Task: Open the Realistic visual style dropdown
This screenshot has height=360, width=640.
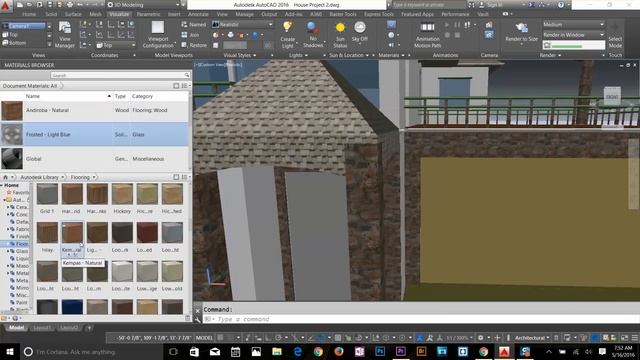Action: [x=242, y=24]
